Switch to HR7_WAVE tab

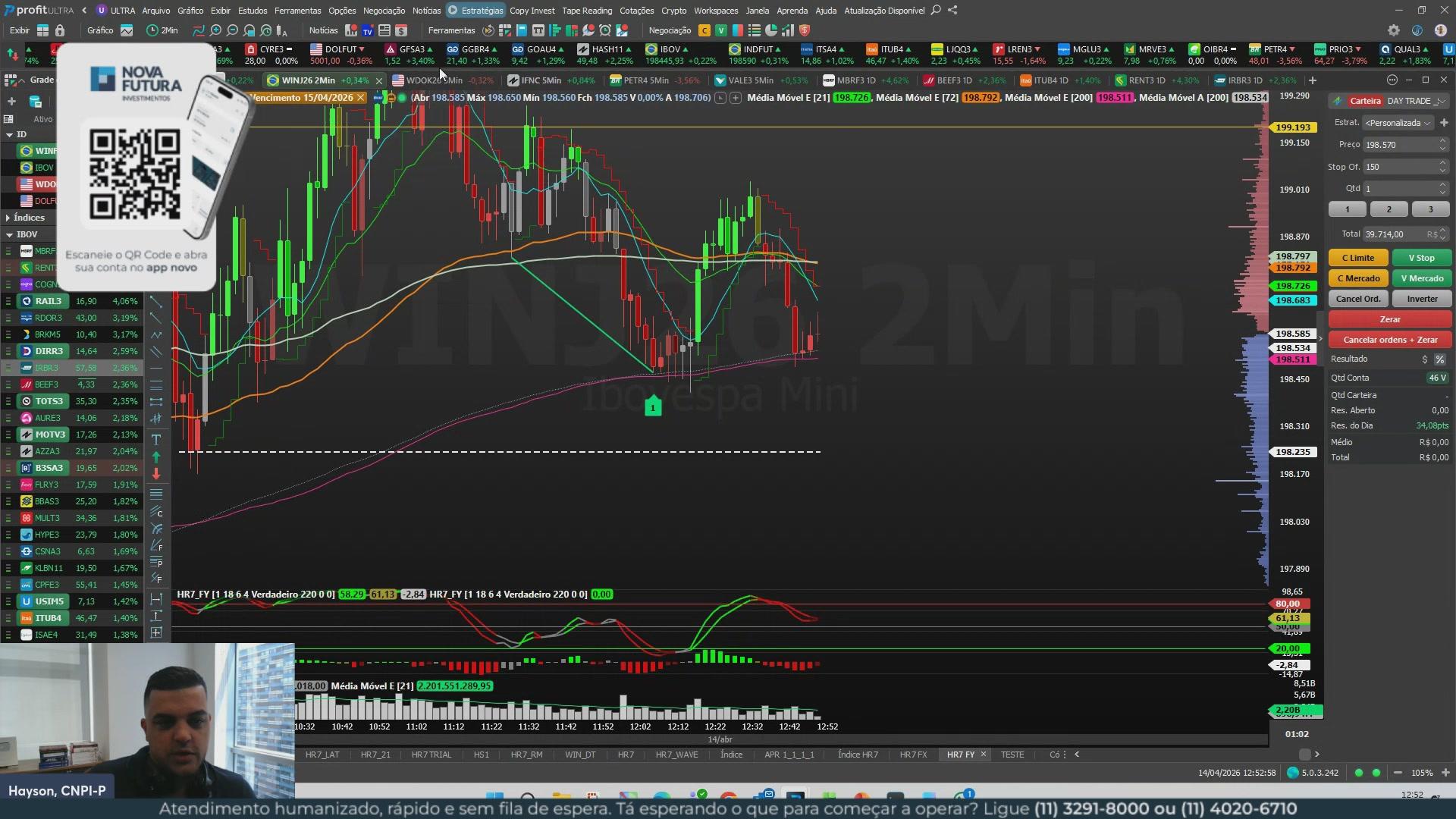[676, 755]
